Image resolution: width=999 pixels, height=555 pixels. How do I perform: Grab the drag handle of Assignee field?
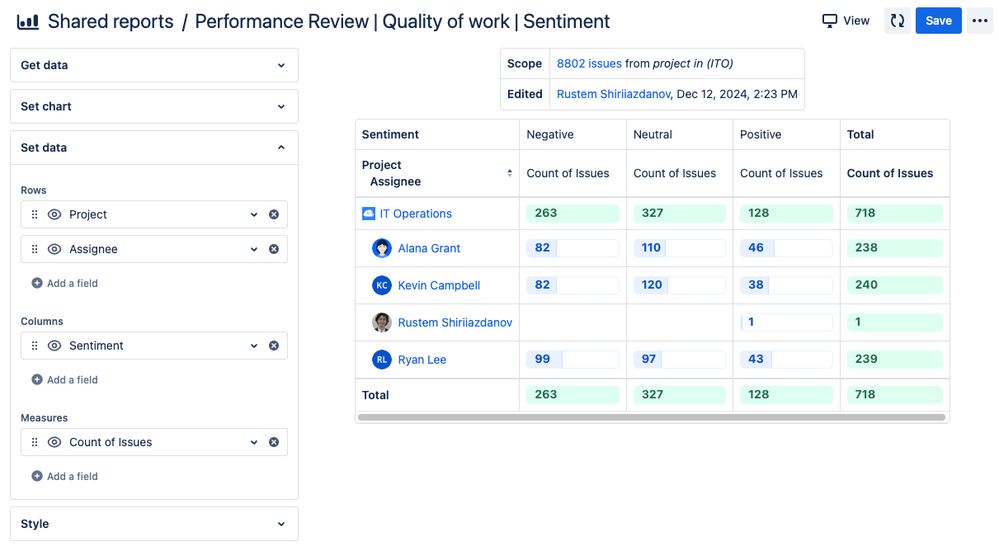tap(34, 249)
